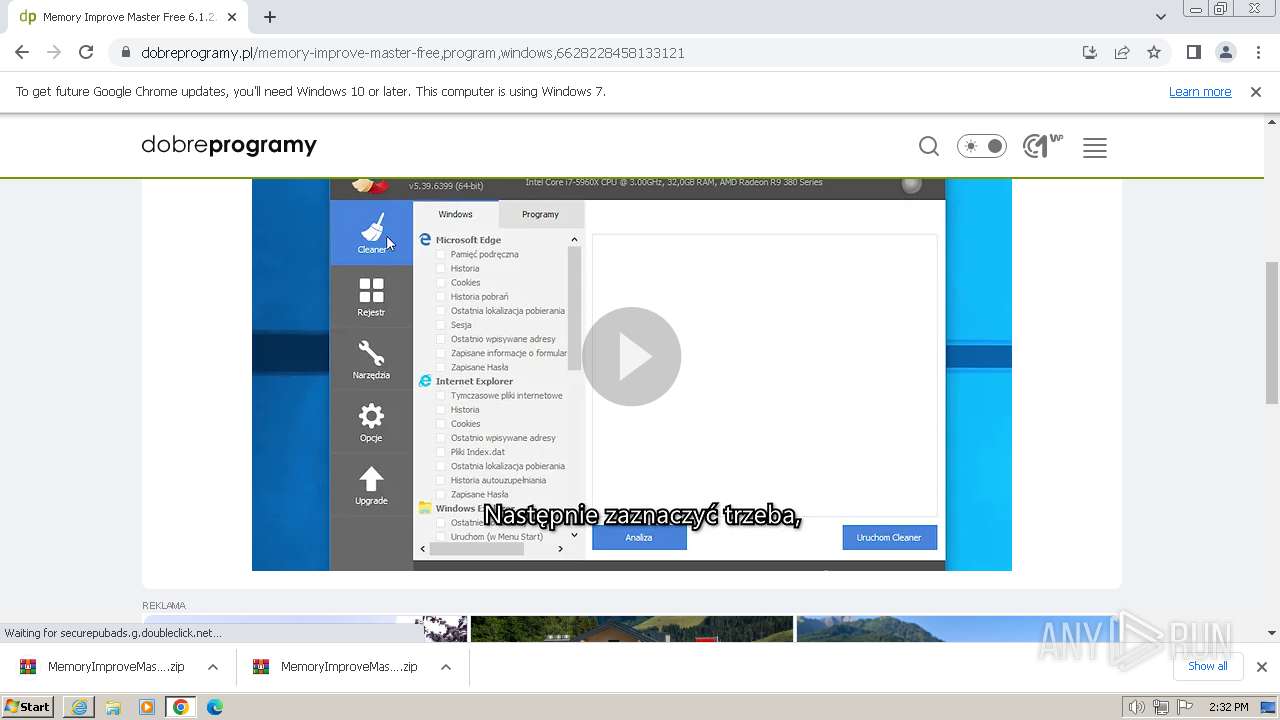
Task: Follow the Learn more link
Action: [1200, 91]
